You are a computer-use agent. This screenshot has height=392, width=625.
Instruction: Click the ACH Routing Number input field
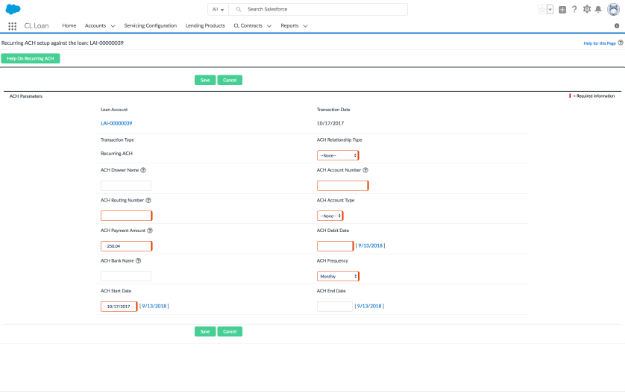(126, 216)
